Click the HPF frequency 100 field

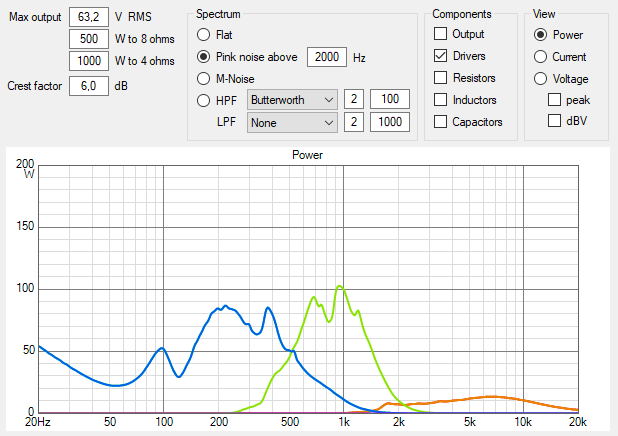click(390, 99)
